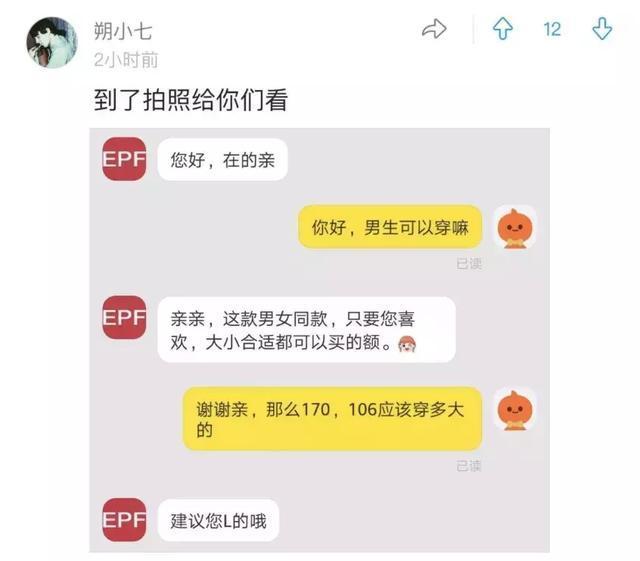Screen dimensions: 640x561
Task: Click the first EPF shop avatar
Action: (124, 159)
